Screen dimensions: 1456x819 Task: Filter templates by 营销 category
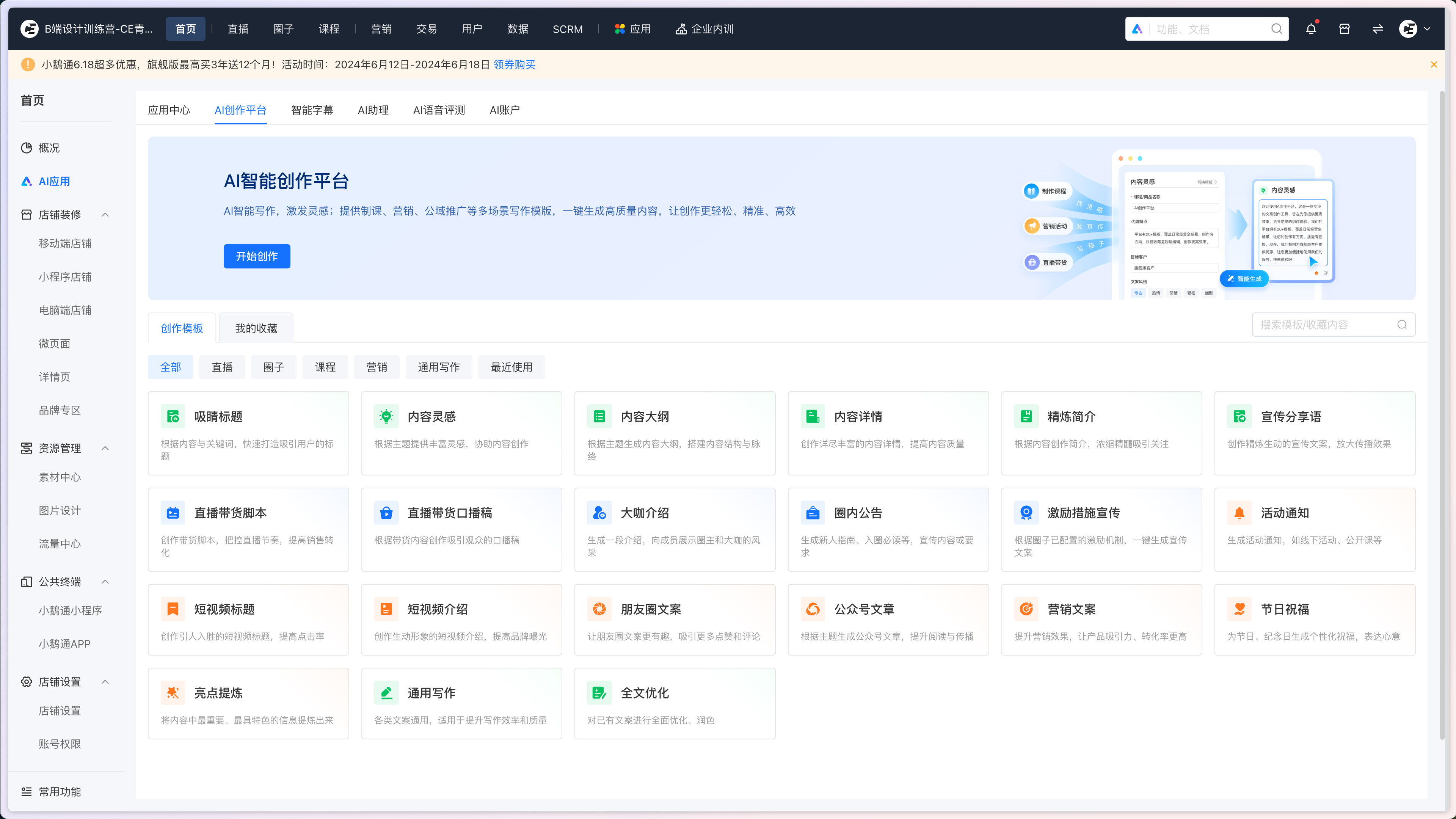(x=377, y=367)
